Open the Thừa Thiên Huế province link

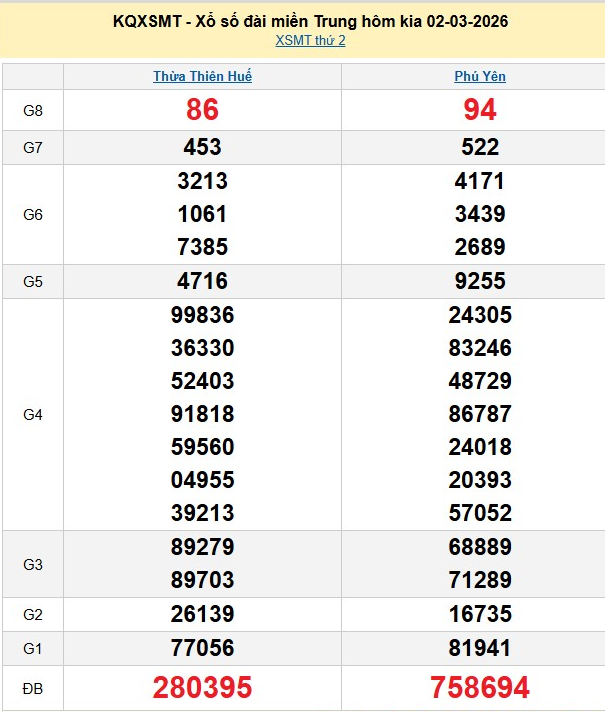click(x=202, y=77)
